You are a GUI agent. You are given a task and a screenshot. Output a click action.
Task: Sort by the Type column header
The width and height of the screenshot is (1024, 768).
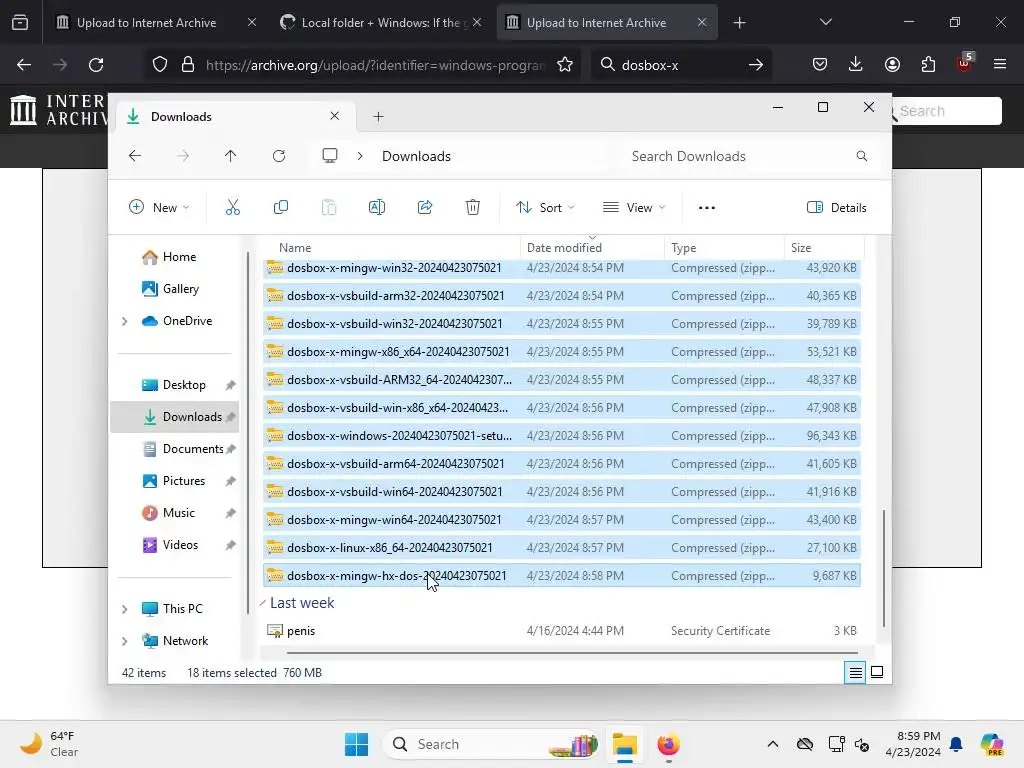(x=724, y=248)
